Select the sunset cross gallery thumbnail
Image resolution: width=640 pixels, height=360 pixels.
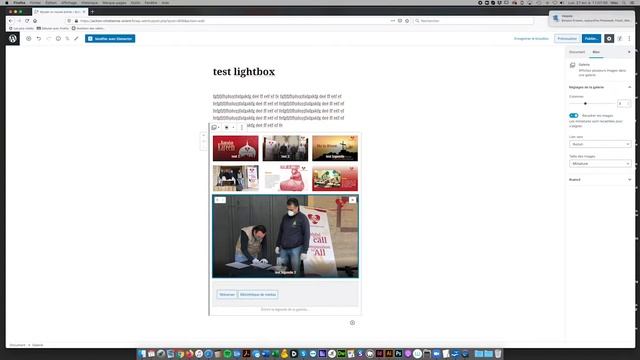coord(335,148)
